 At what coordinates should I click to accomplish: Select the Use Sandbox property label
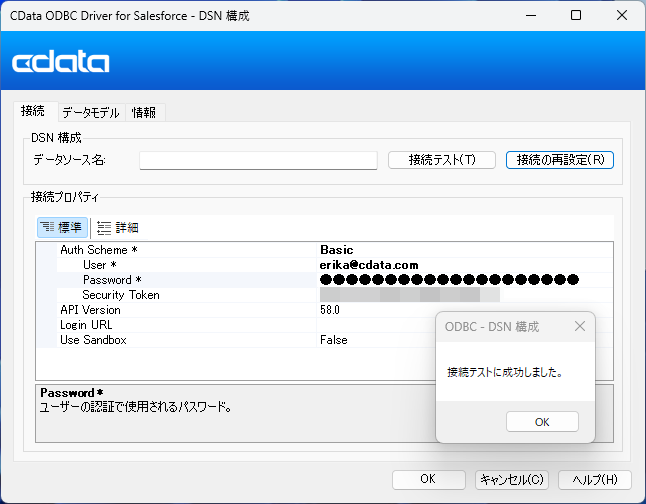click(x=93, y=340)
